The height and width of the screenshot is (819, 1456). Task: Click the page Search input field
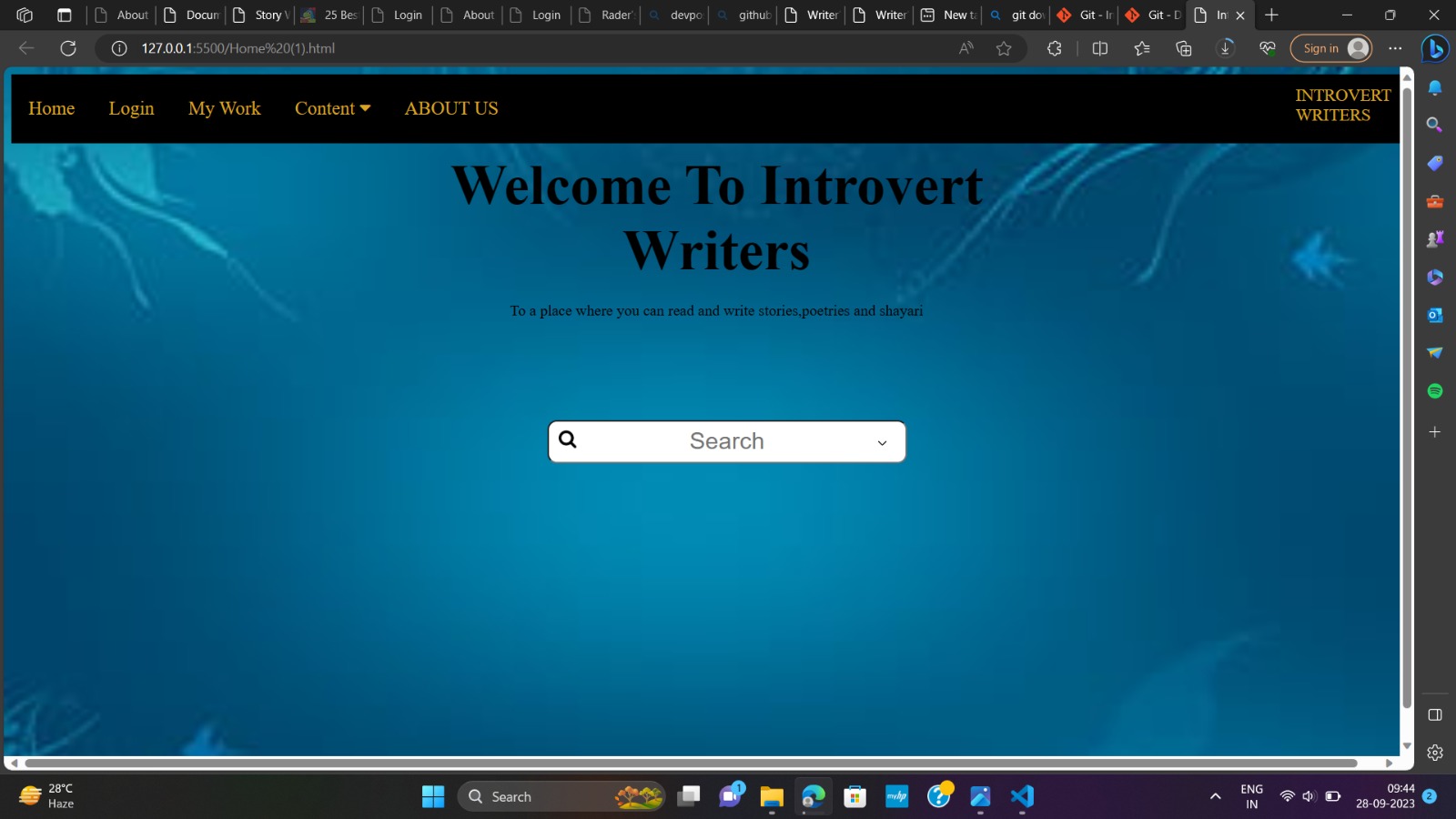tap(727, 441)
